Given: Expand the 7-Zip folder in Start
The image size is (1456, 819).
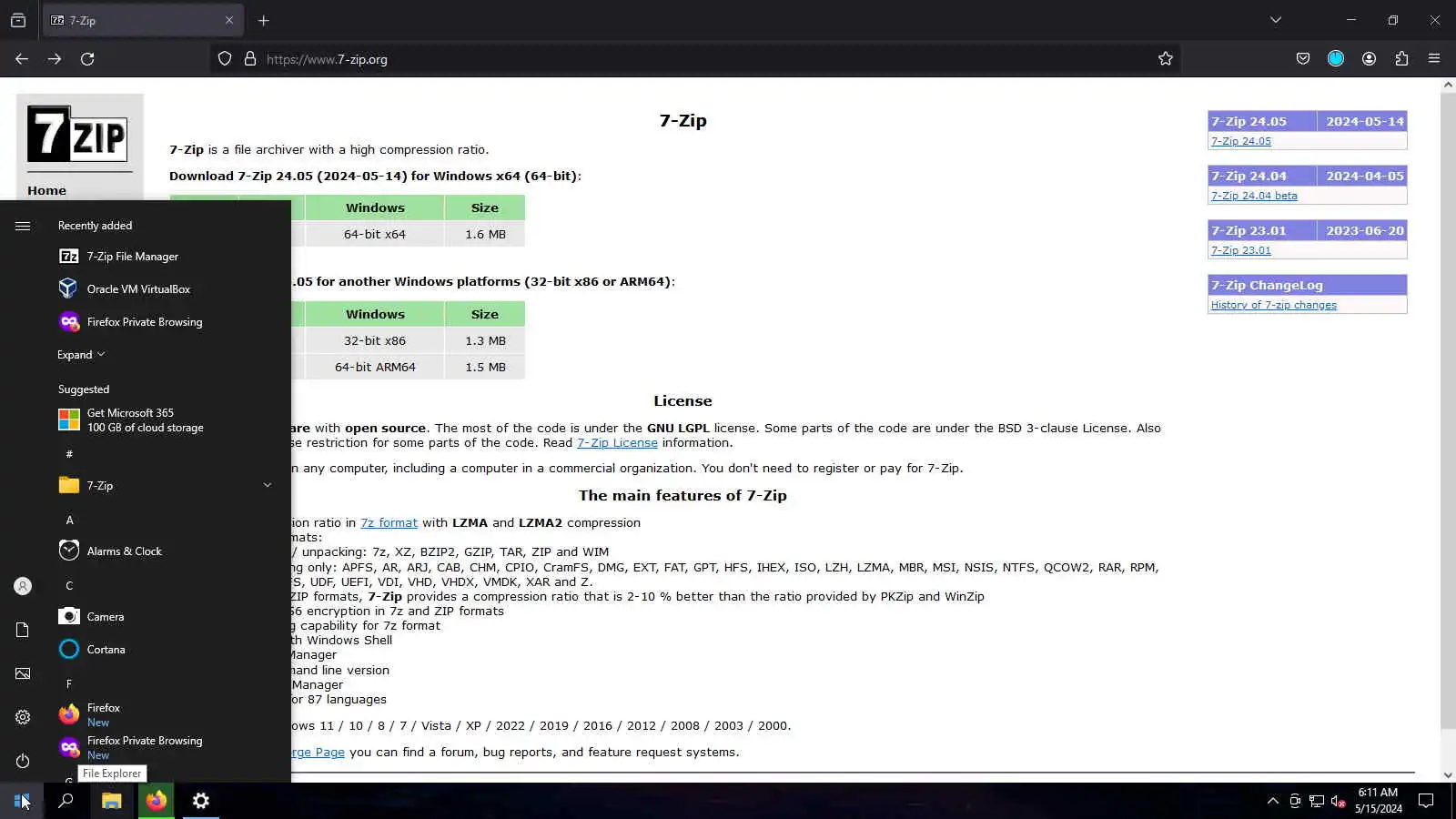Looking at the screenshot, I should coord(268,486).
